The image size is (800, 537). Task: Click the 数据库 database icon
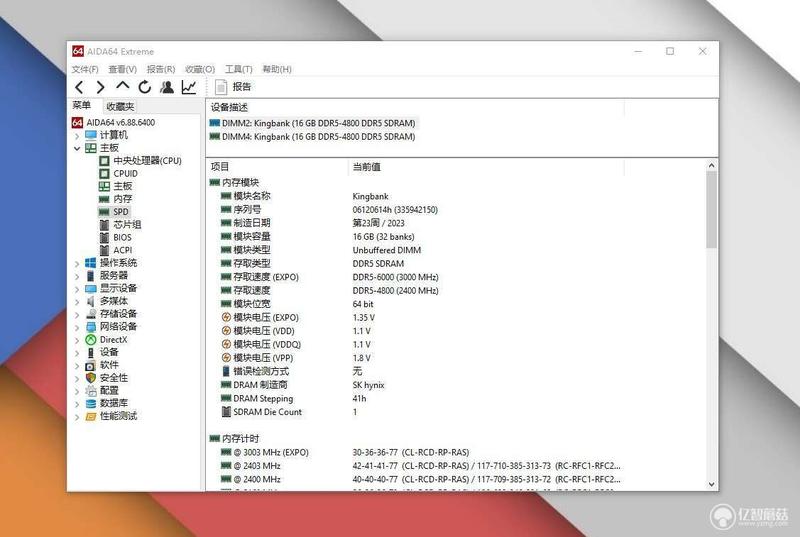point(91,403)
